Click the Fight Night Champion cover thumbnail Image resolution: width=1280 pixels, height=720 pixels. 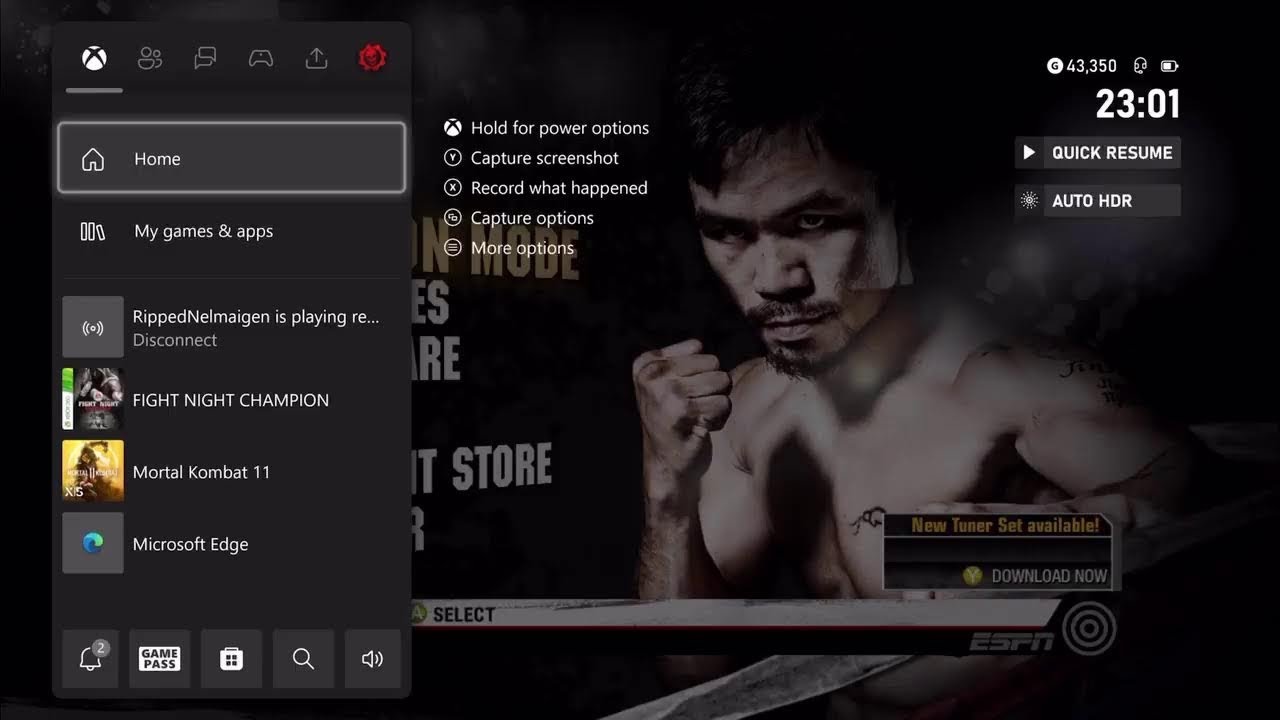(x=93, y=399)
